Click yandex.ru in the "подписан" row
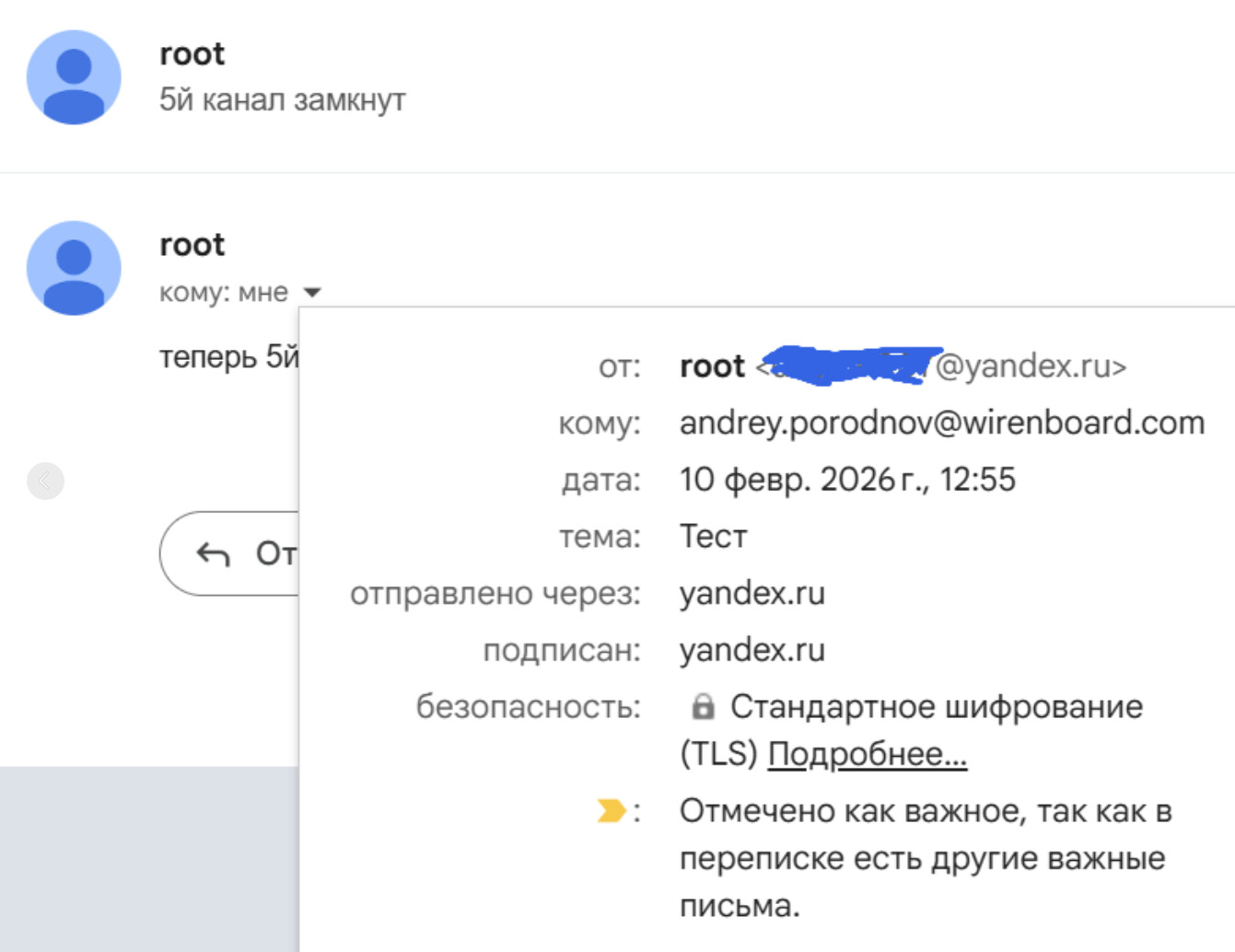The width and height of the screenshot is (1235, 952). click(x=751, y=651)
